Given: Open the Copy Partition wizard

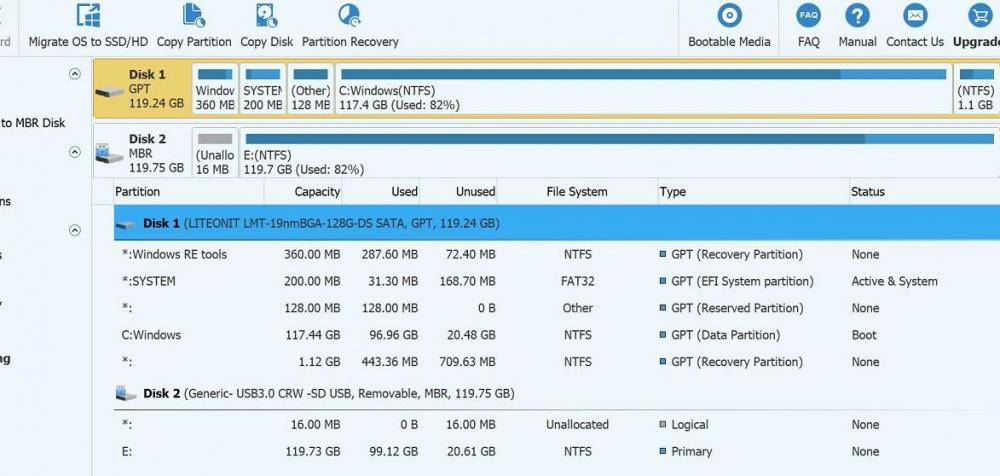Looking at the screenshot, I should click(x=193, y=16).
